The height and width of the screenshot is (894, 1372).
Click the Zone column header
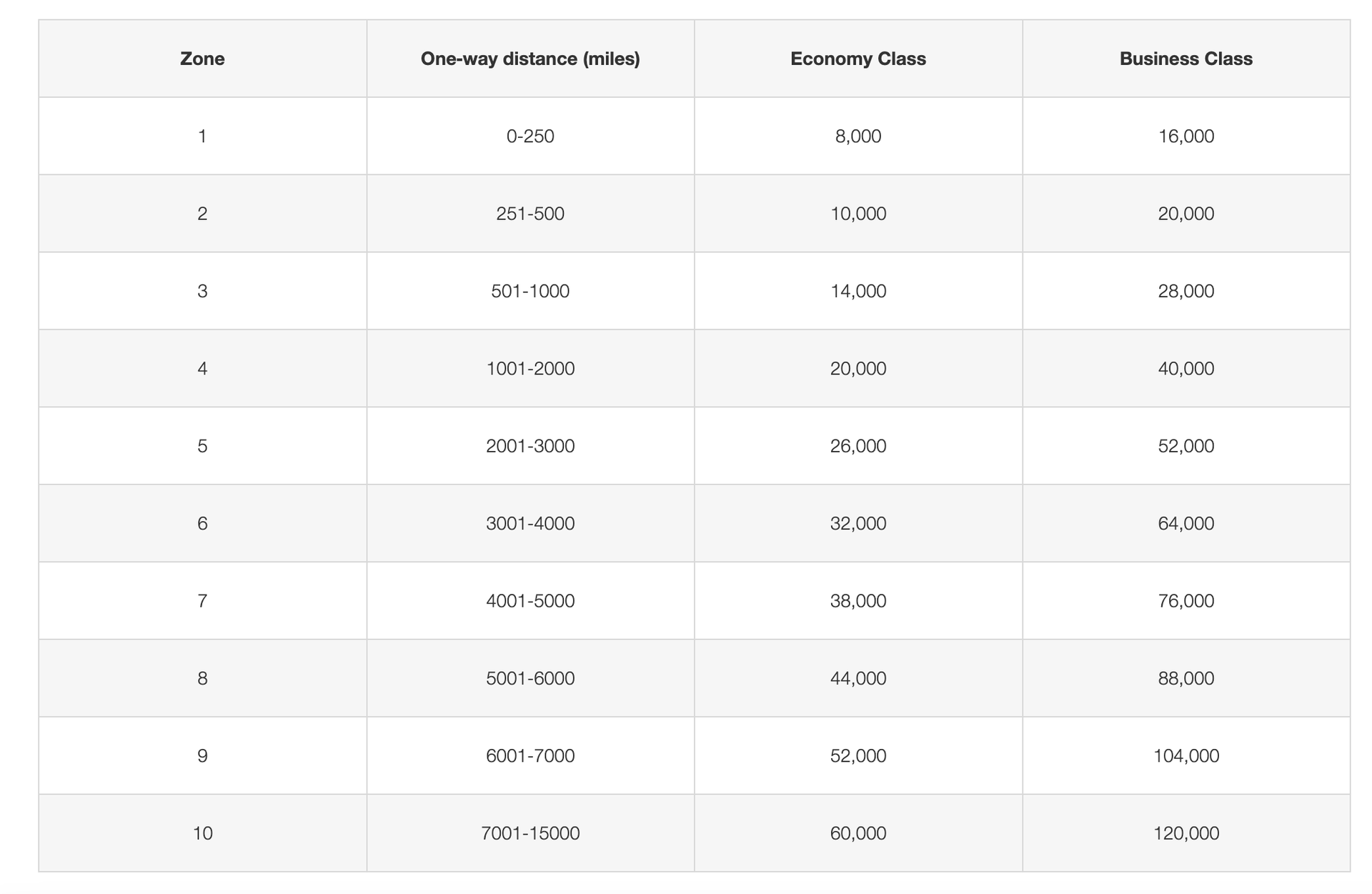pyautogui.click(x=202, y=59)
